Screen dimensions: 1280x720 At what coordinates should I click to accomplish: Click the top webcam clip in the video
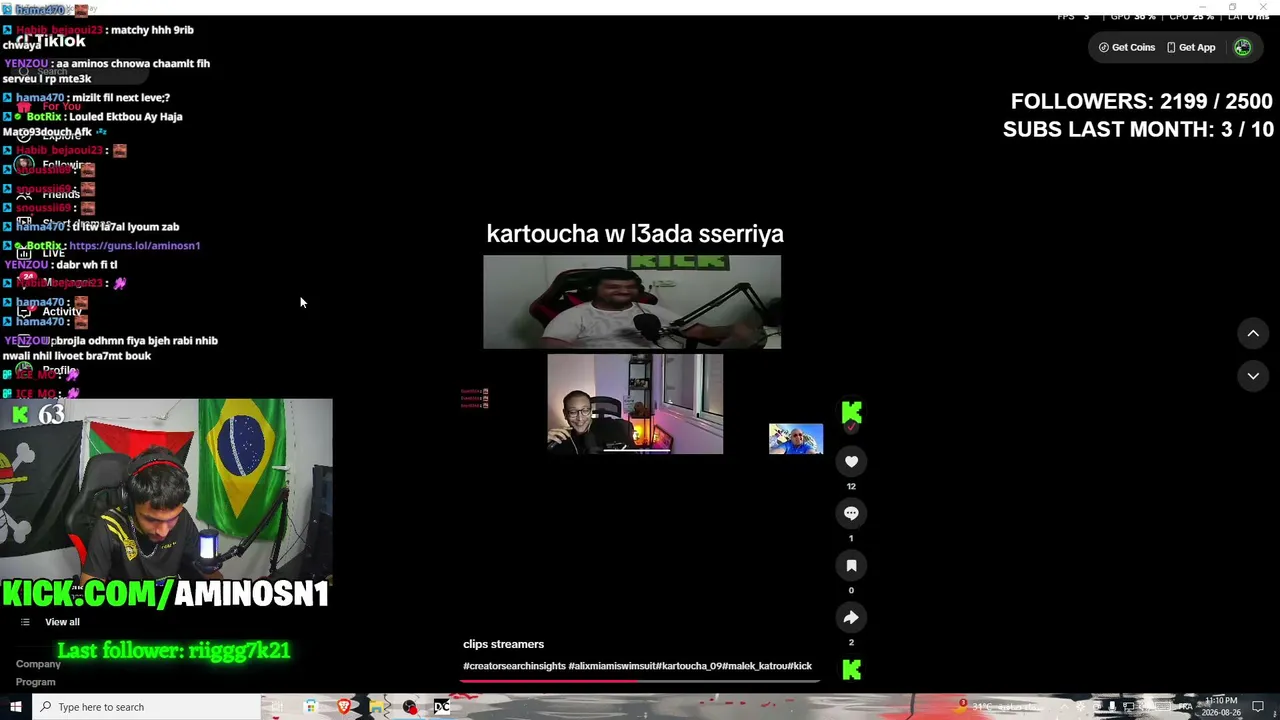[632, 302]
